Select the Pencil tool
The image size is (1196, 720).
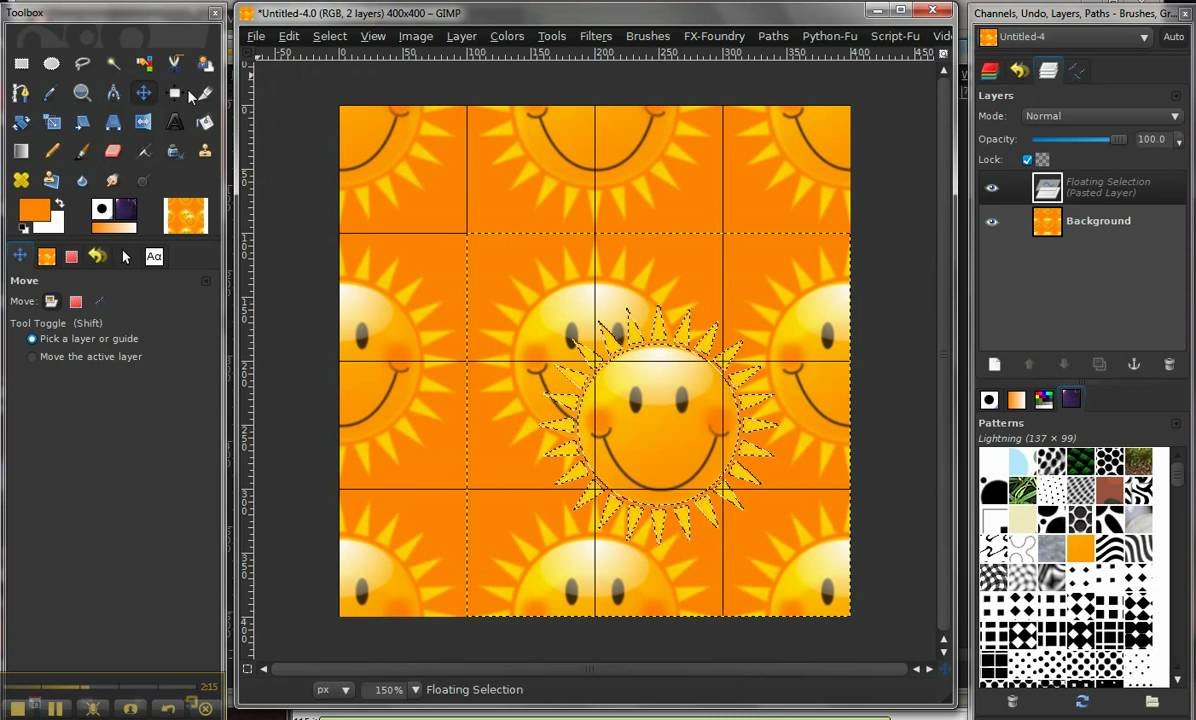click(x=51, y=151)
